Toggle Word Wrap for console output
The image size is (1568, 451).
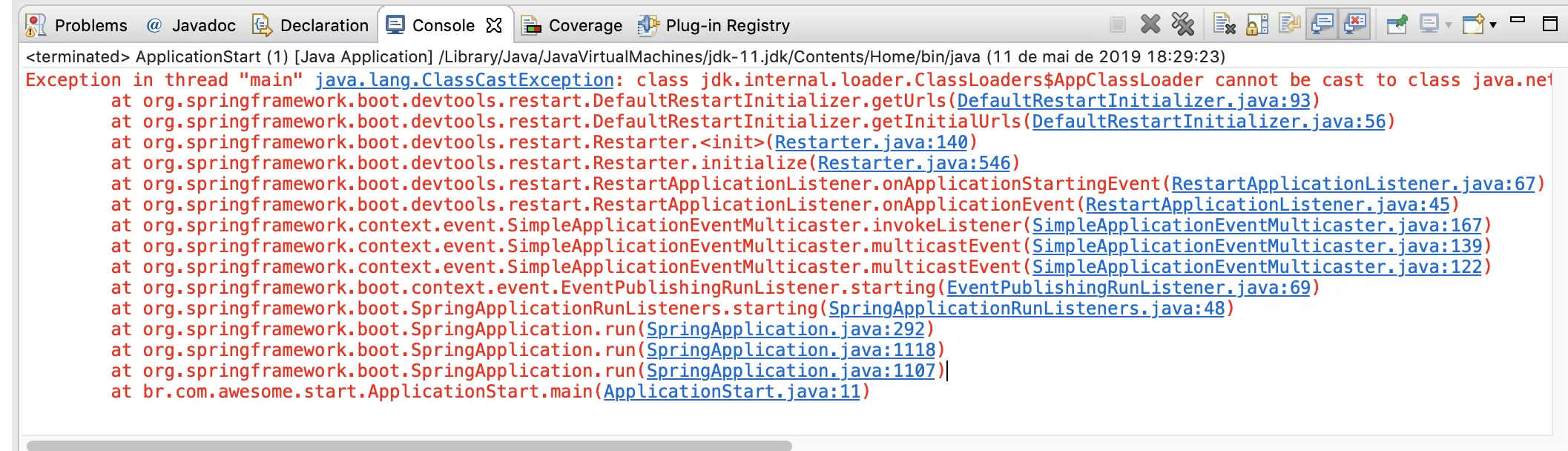coord(1289,24)
